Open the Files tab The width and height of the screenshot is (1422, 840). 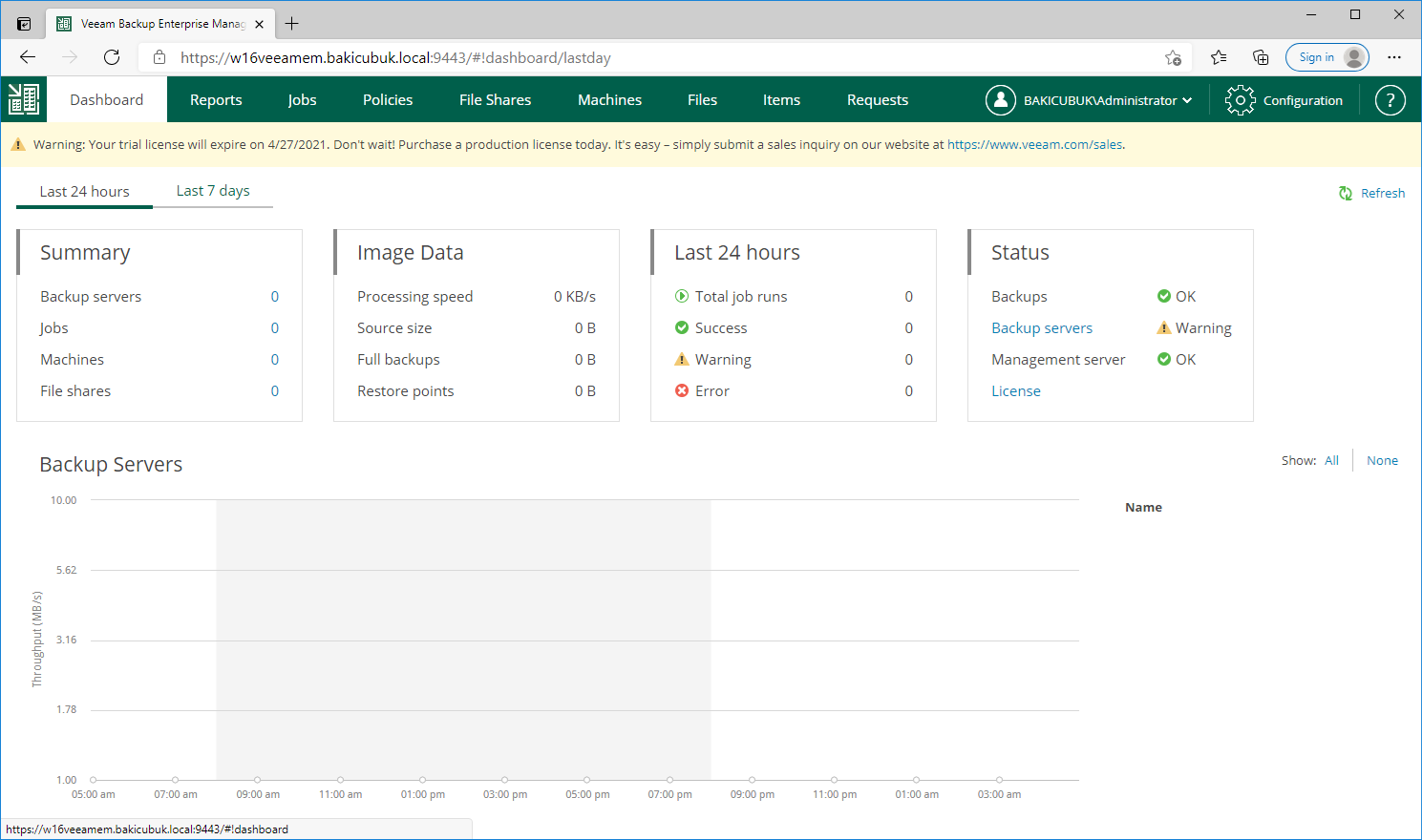[x=702, y=99]
